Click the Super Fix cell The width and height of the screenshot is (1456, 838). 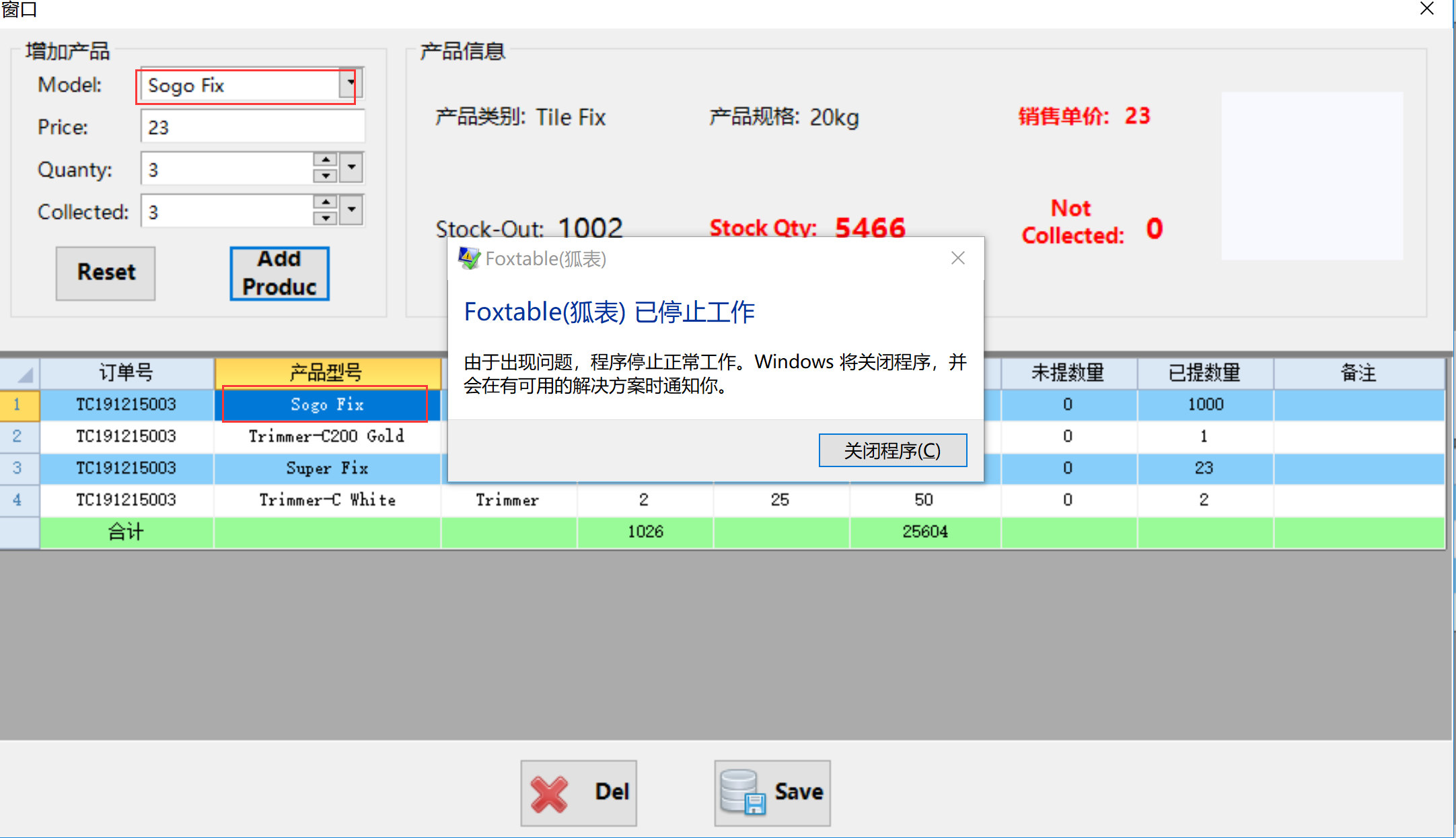point(327,468)
